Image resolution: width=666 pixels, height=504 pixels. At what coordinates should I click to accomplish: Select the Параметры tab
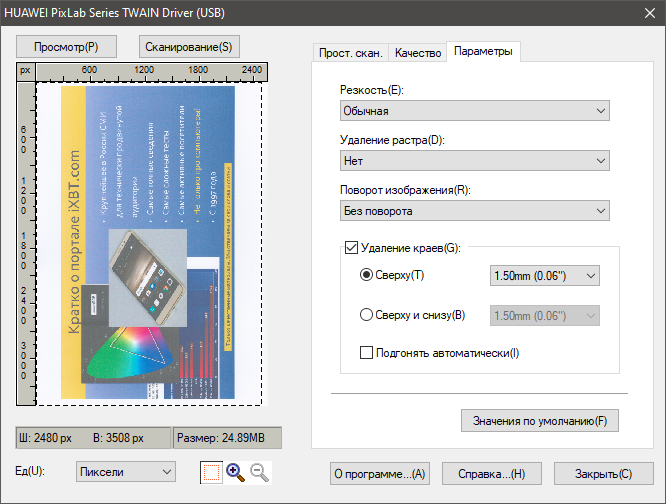point(483,51)
